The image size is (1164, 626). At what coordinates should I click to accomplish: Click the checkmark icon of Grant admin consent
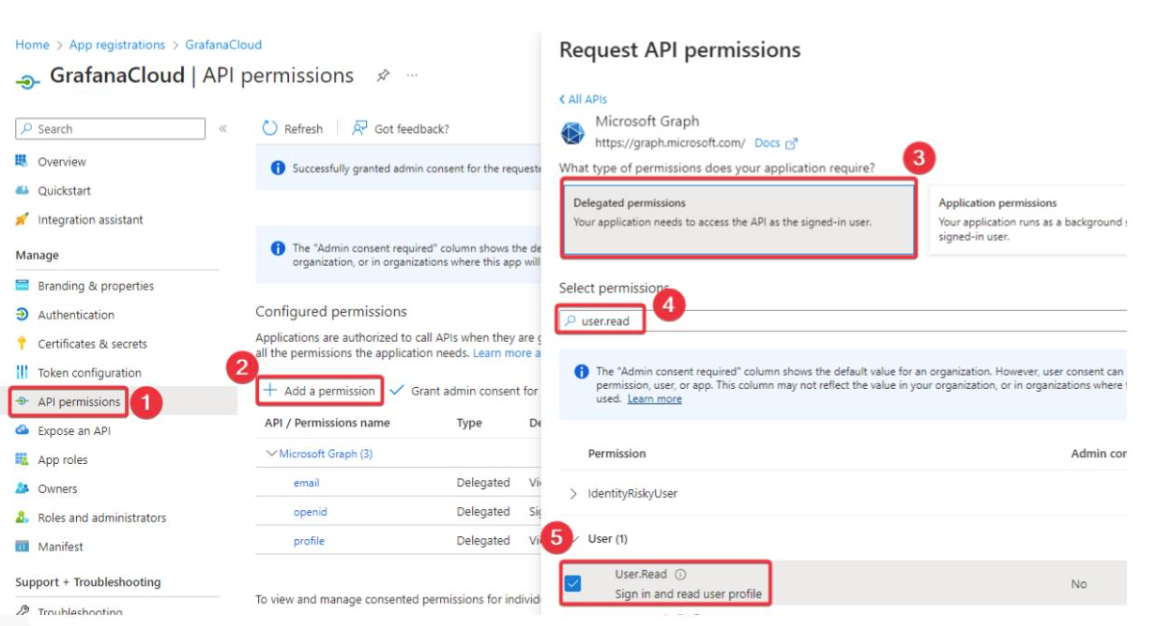point(397,390)
